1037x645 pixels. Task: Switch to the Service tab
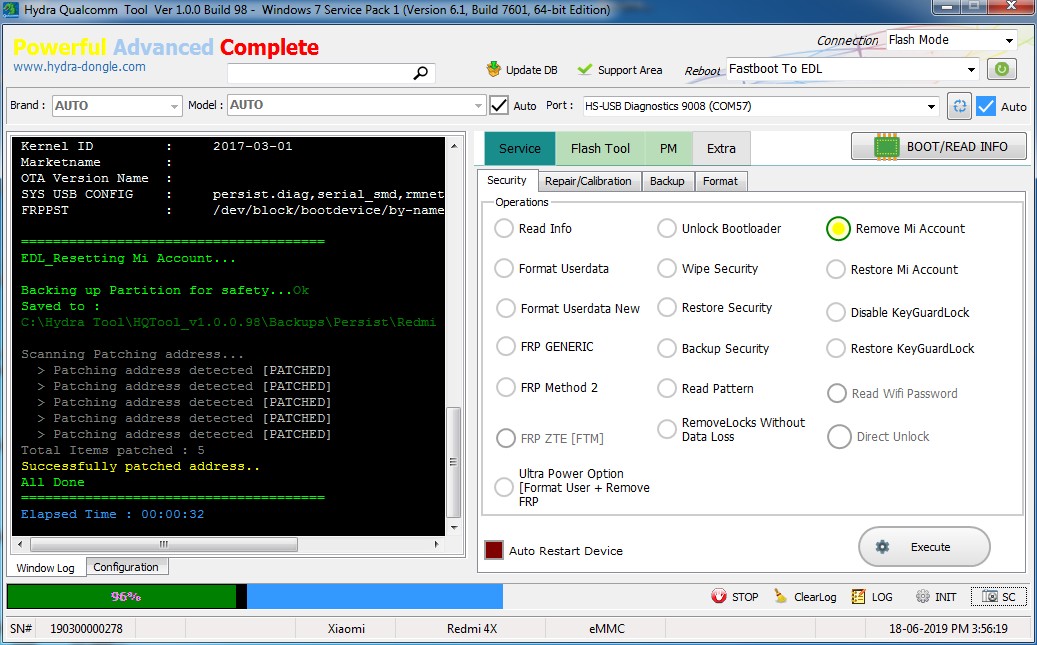coord(520,148)
